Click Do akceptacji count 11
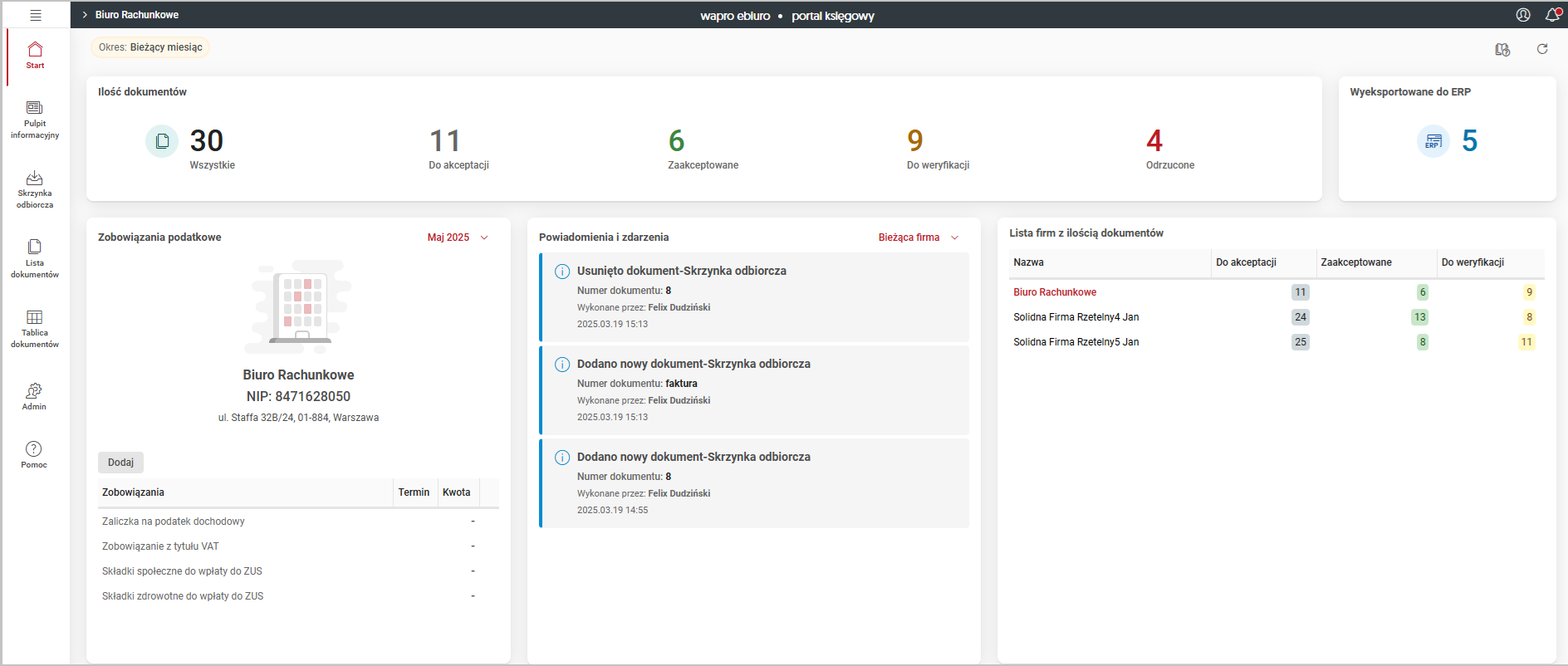Image resolution: width=1568 pixels, height=666 pixels. coord(445,141)
